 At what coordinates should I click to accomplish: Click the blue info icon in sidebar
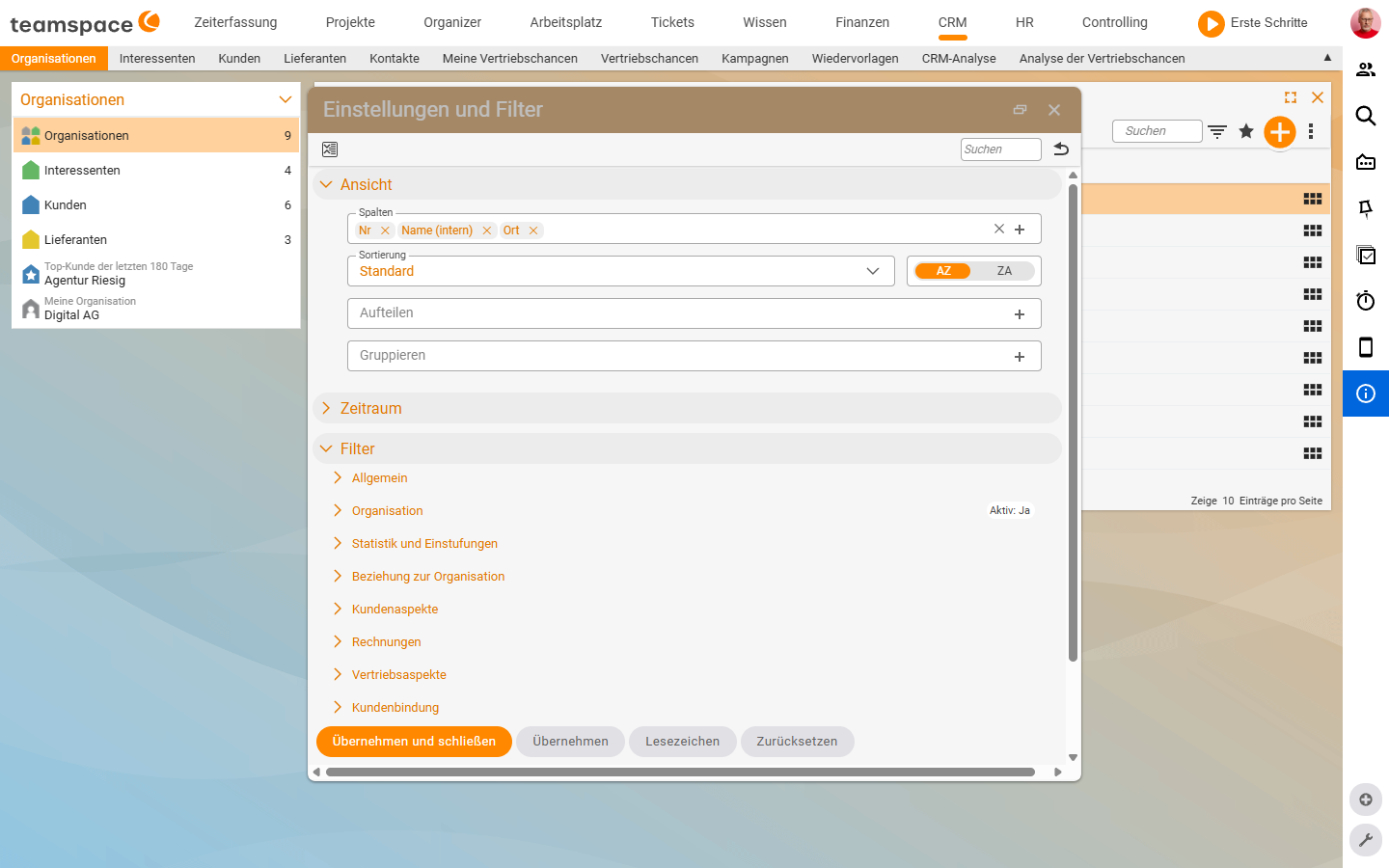pyautogui.click(x=1366, y=393)
